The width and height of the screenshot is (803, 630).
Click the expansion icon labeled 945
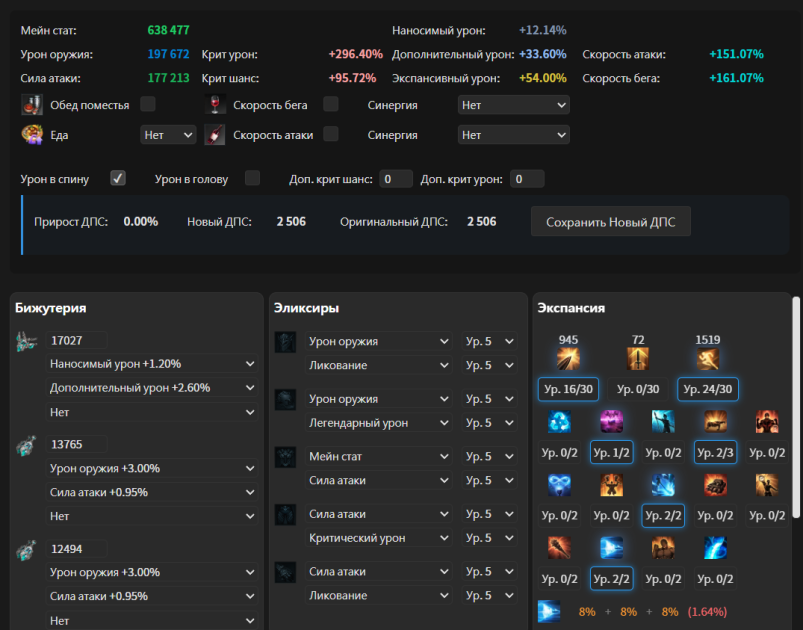click(568, 359)
